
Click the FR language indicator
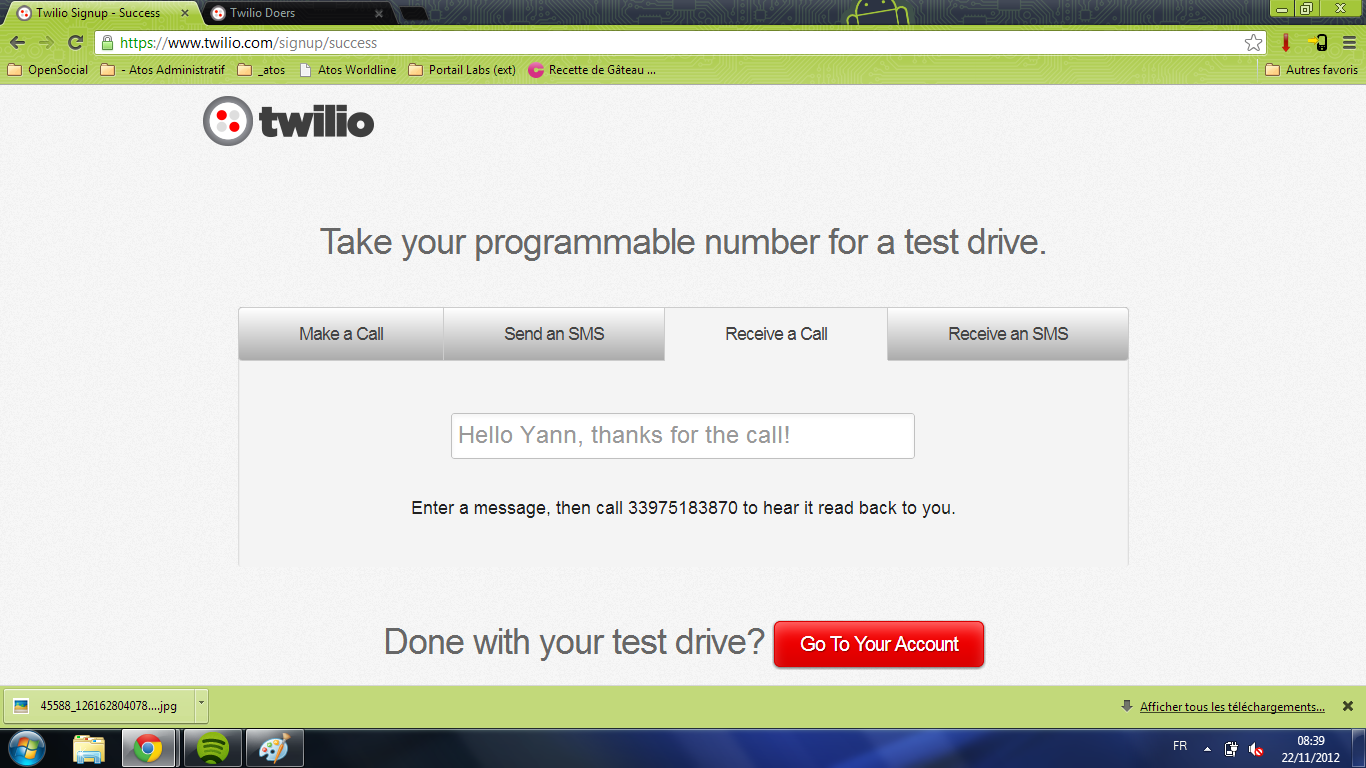[1180, 746]
